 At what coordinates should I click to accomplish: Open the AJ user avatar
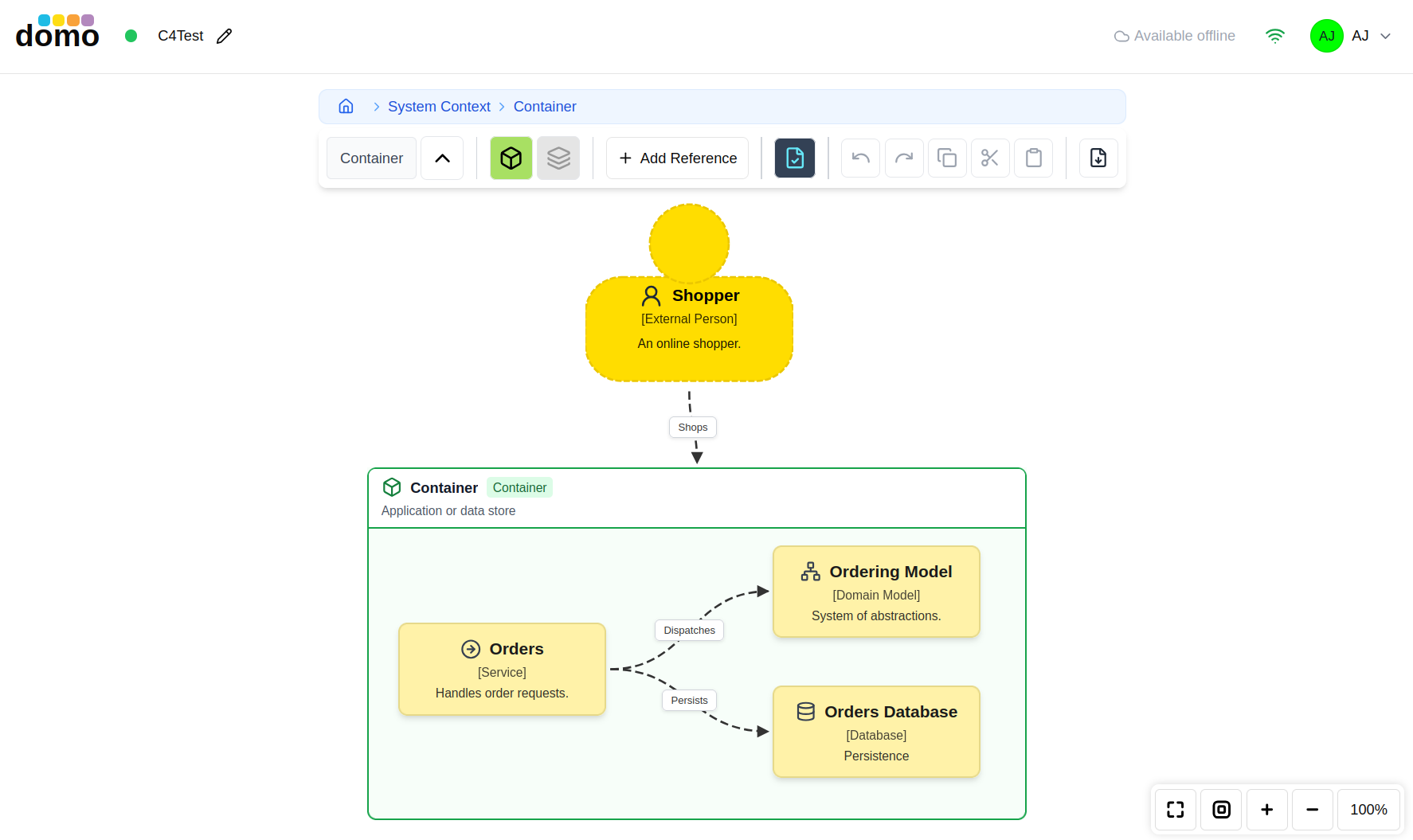[1327, 36]
